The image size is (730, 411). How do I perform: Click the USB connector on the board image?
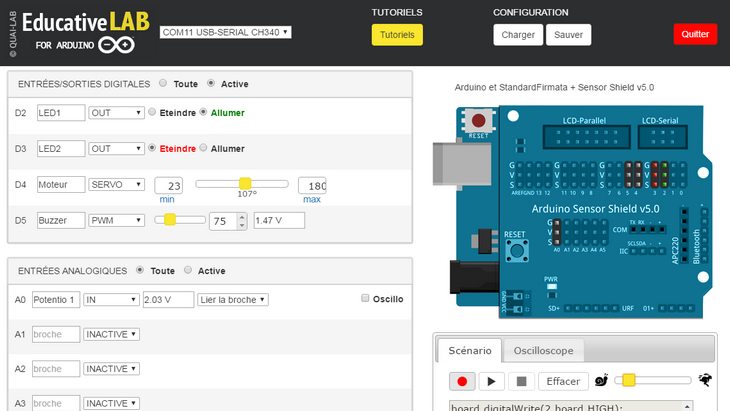tap(462, 164)
